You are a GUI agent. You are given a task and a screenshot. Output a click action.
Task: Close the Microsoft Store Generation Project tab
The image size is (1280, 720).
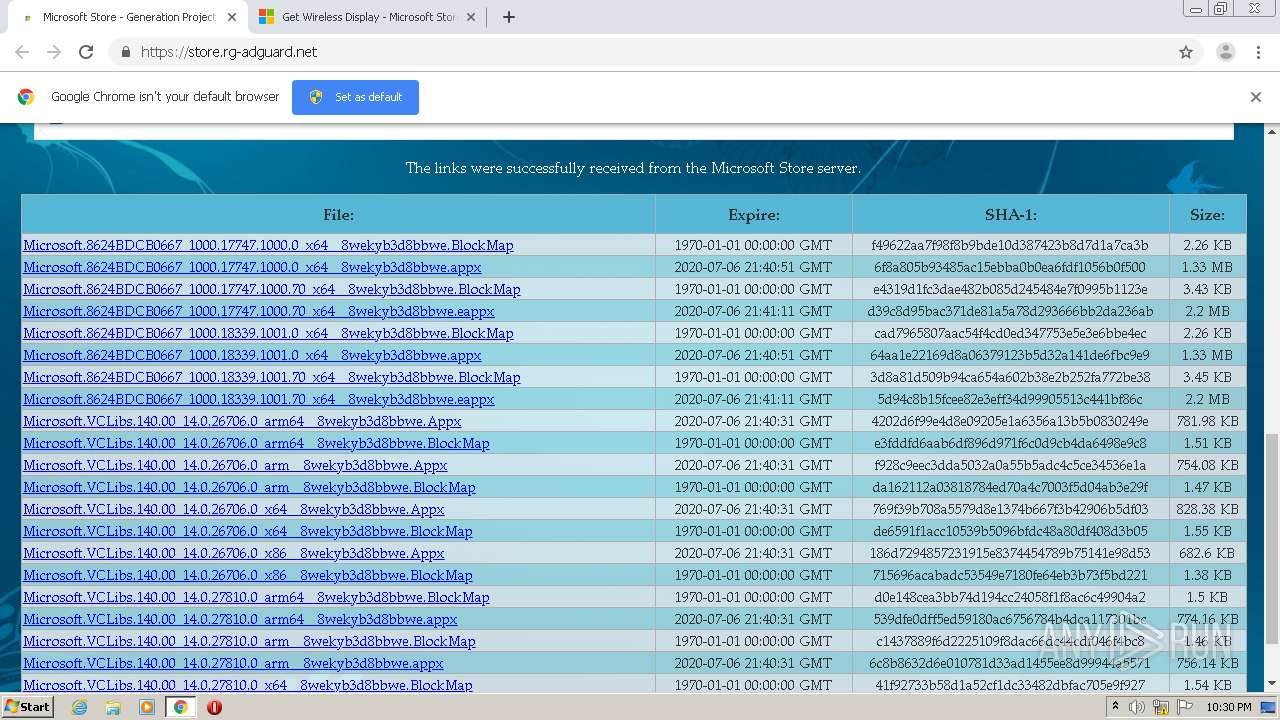point(232,17)
